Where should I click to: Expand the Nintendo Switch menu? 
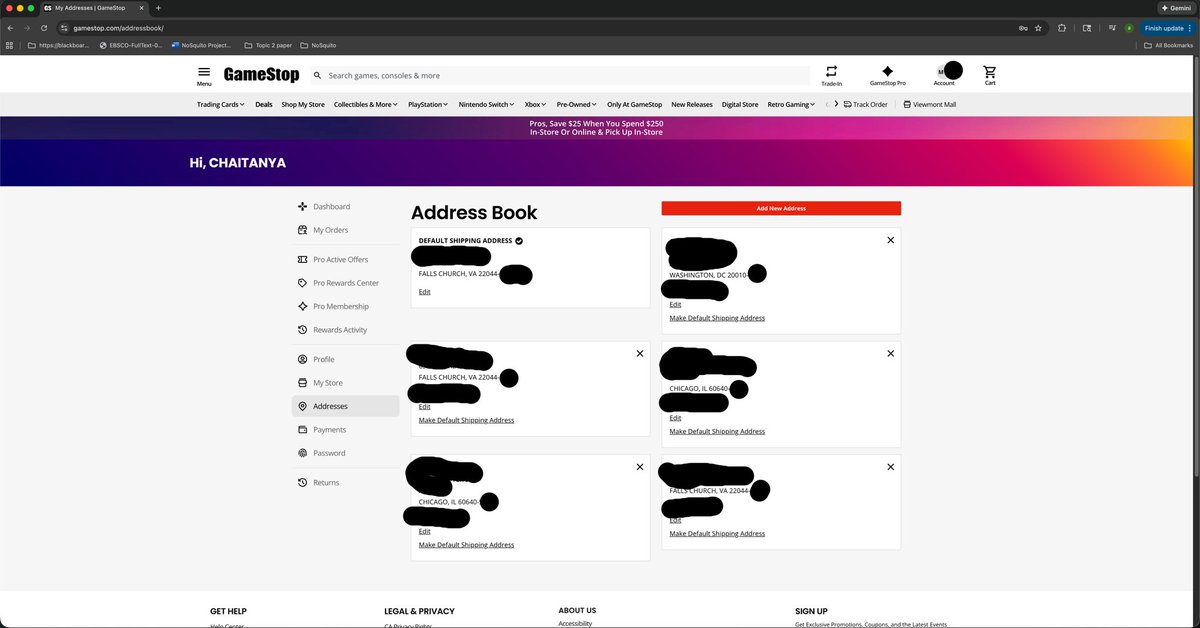point(487,104)
